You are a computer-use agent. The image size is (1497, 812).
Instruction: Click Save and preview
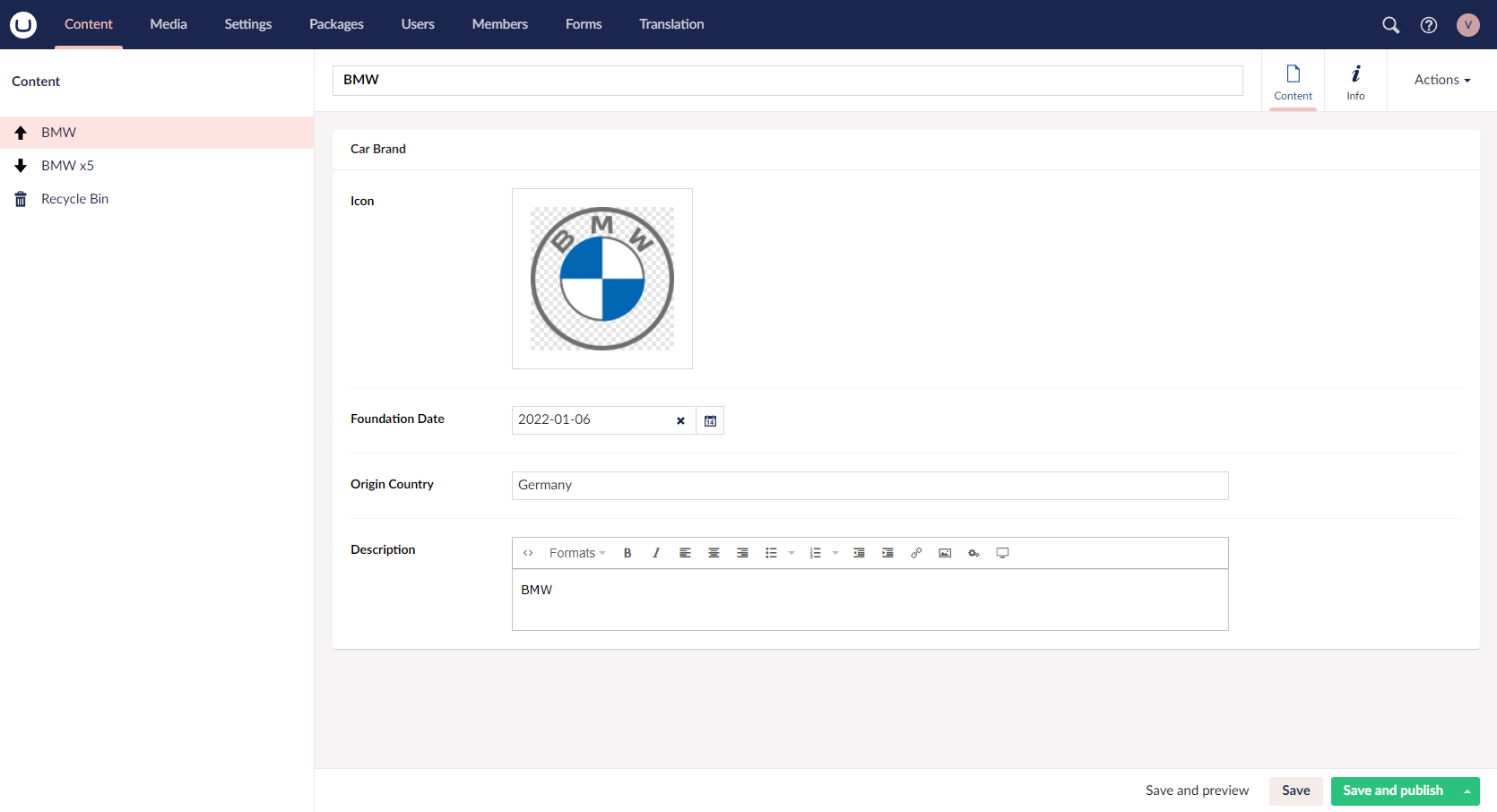(1197, 790)
